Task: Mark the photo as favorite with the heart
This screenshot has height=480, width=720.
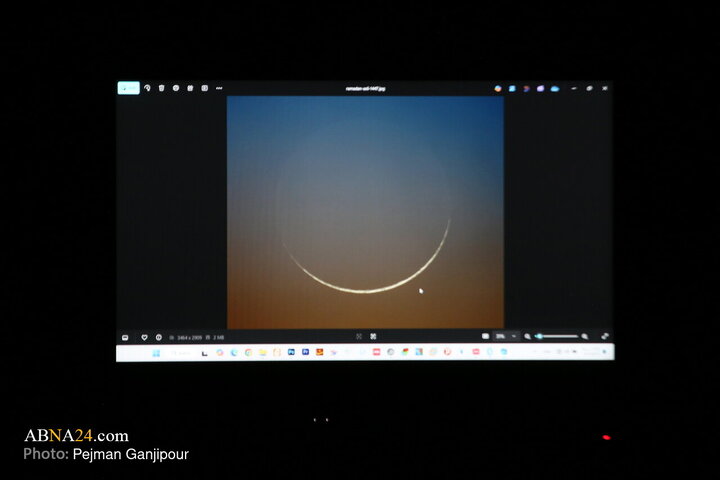Action: point(144,337)
